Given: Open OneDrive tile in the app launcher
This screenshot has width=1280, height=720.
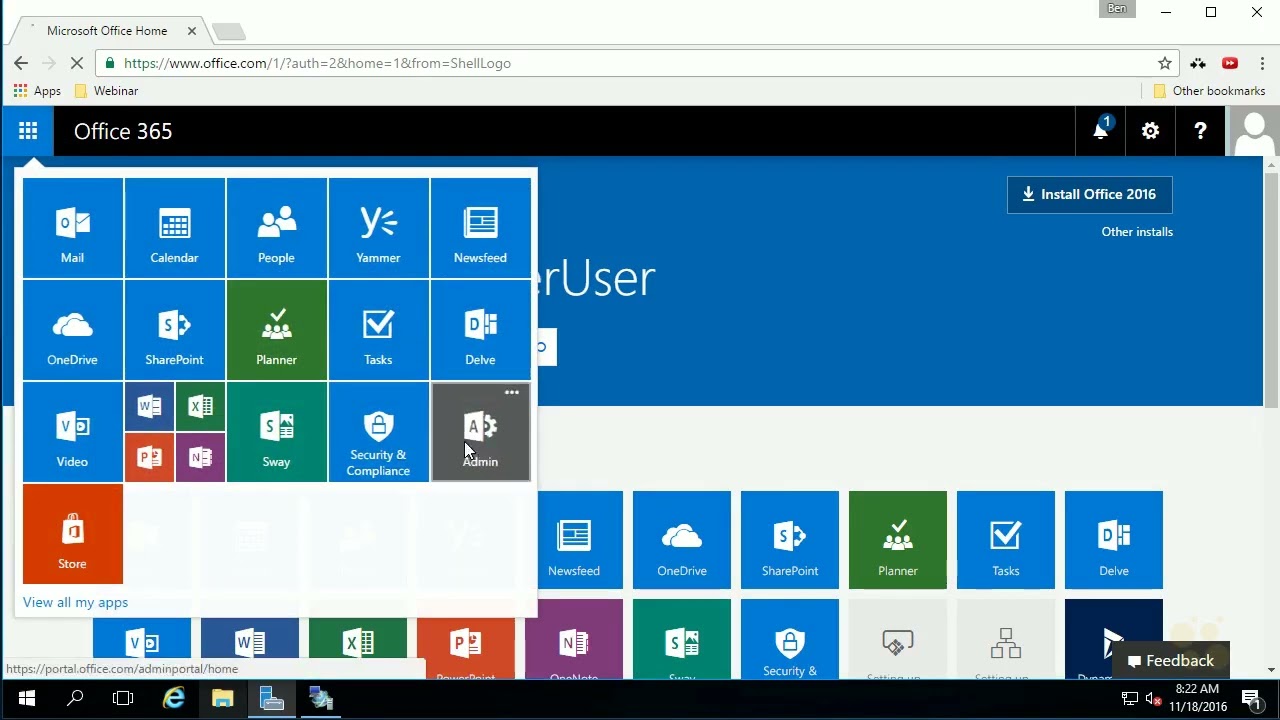Looking at the screenshot, I should point(73,330).
